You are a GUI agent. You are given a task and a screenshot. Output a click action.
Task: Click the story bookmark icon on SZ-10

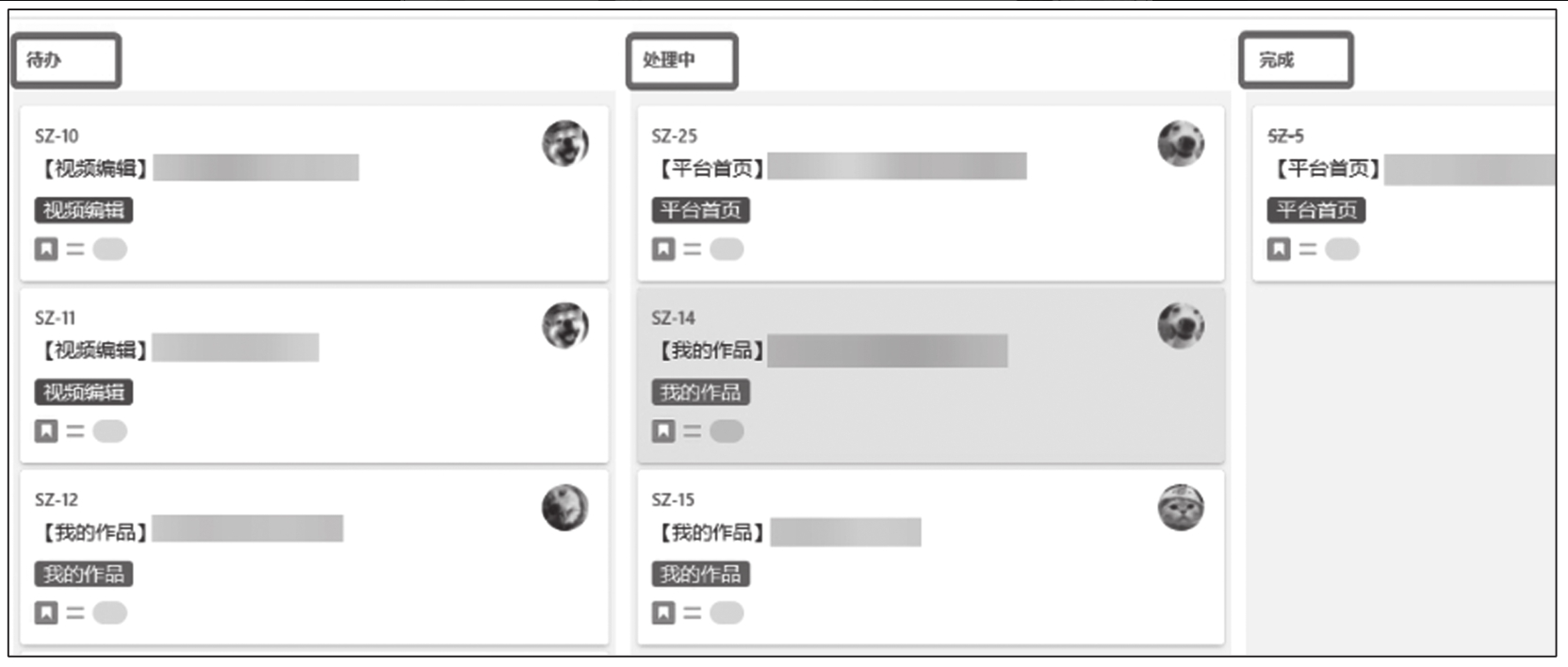(46, 250)
